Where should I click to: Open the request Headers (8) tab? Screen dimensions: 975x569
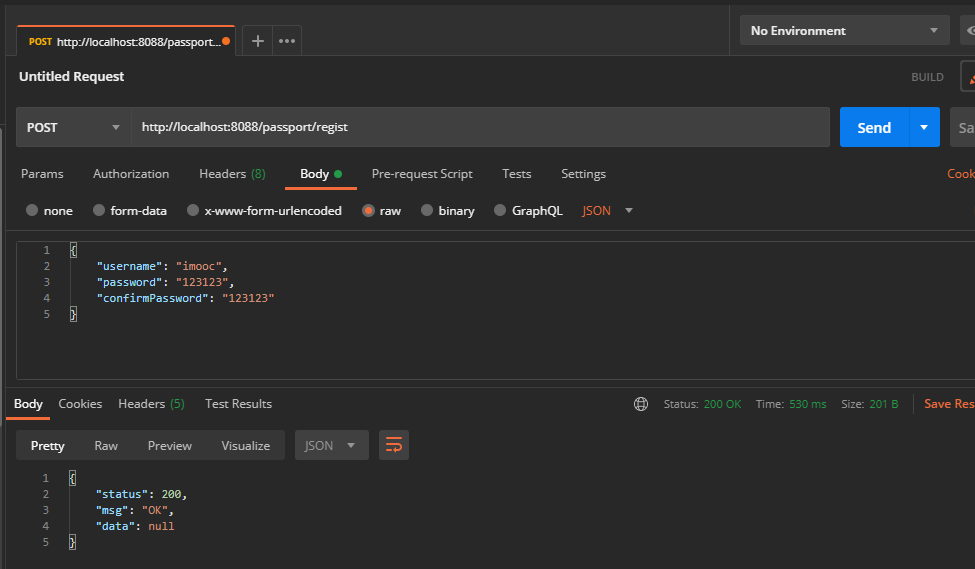233,174
